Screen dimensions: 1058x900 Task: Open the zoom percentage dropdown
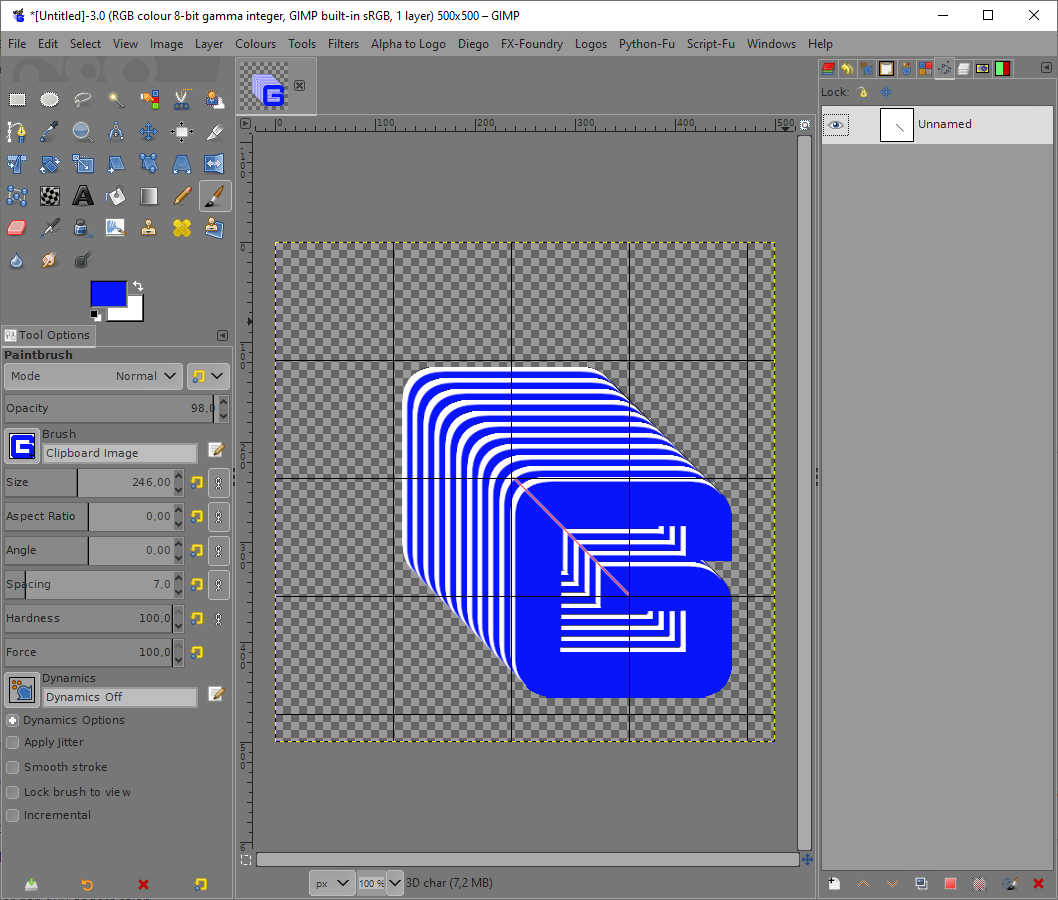coord(394,883)
